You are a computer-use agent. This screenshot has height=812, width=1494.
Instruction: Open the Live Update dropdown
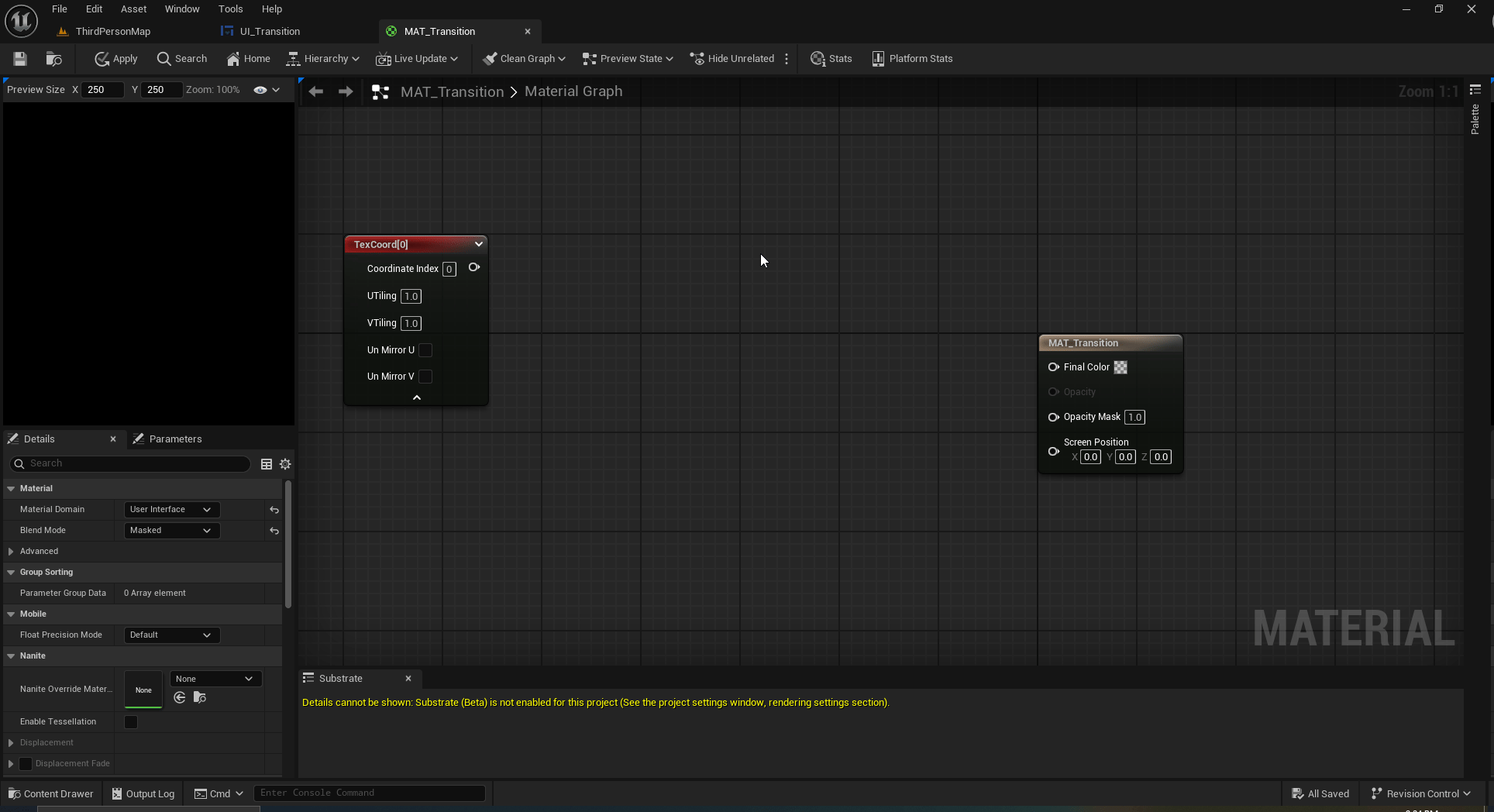417,59
